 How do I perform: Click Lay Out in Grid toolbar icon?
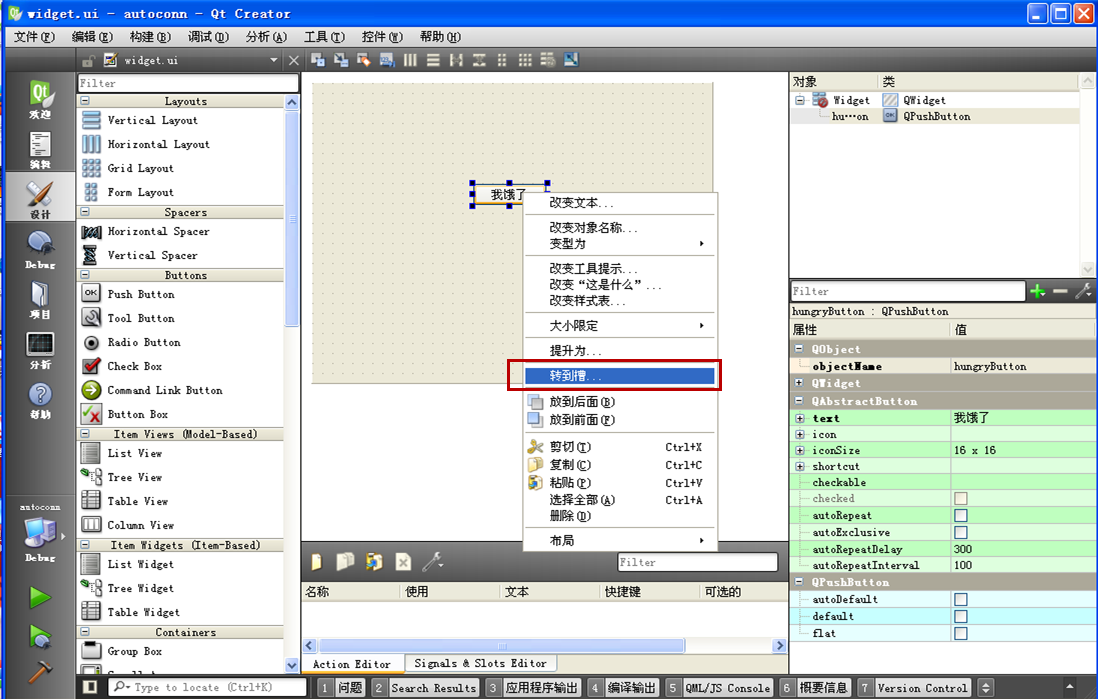(525, 60)
